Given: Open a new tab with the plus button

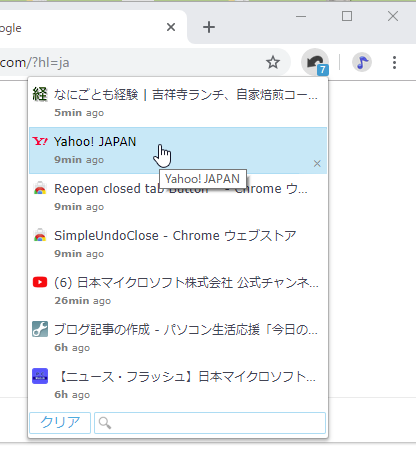Looking at the screenshot, I should pos(209,27).
